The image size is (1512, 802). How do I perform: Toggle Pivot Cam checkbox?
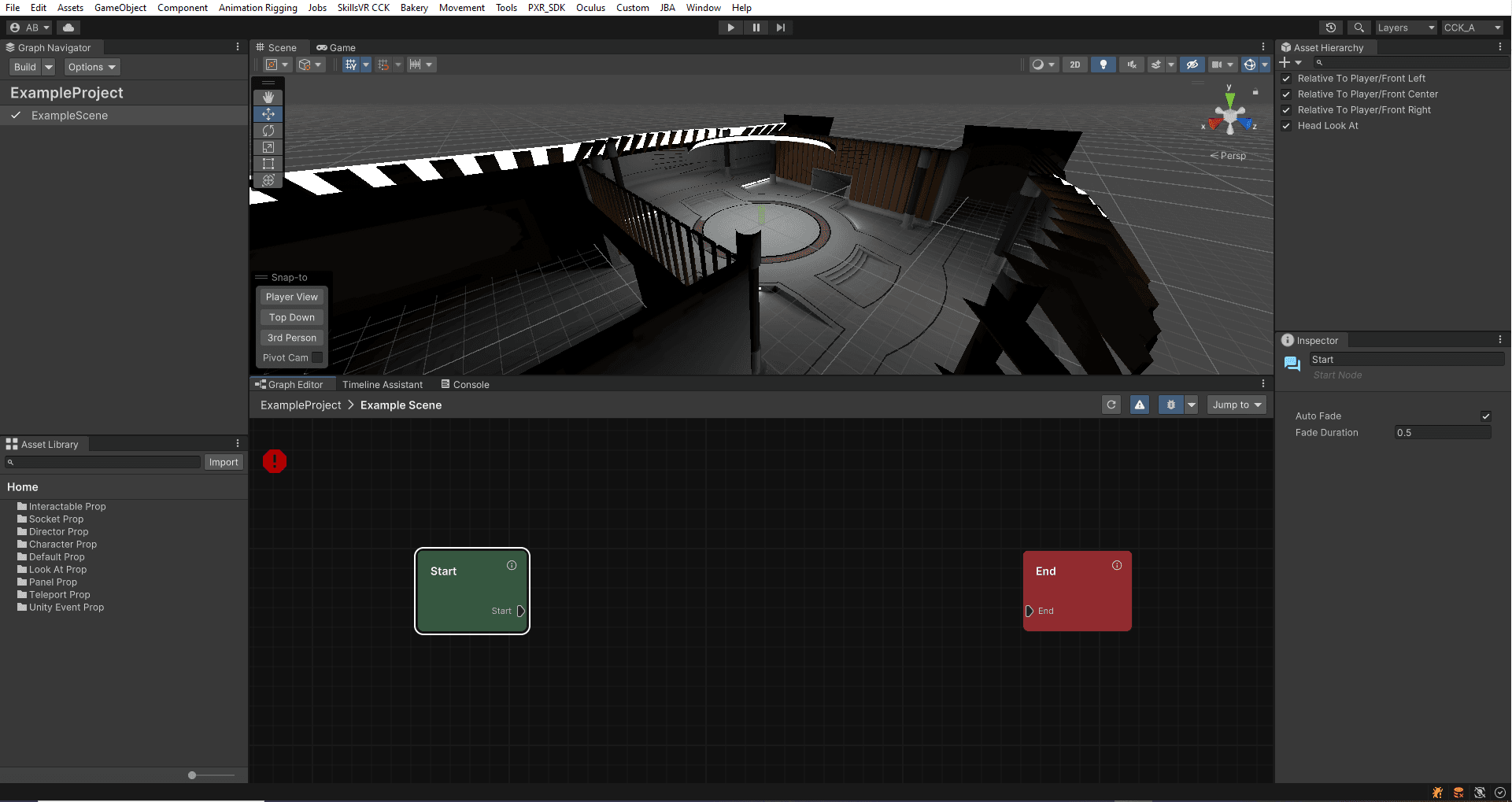[x=317, y=357]
